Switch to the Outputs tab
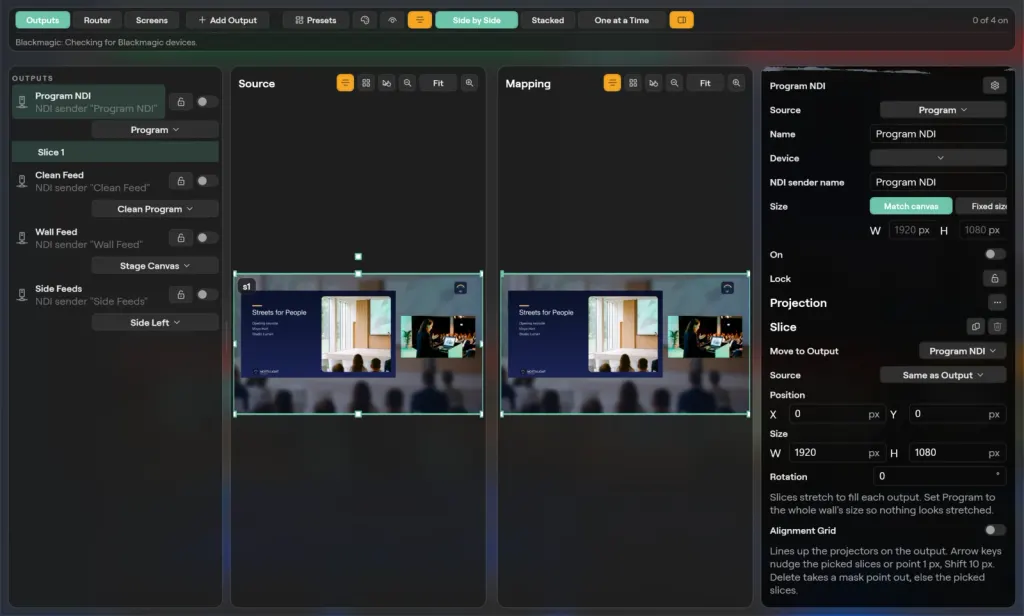1024x616 pixels. (42, 20)
